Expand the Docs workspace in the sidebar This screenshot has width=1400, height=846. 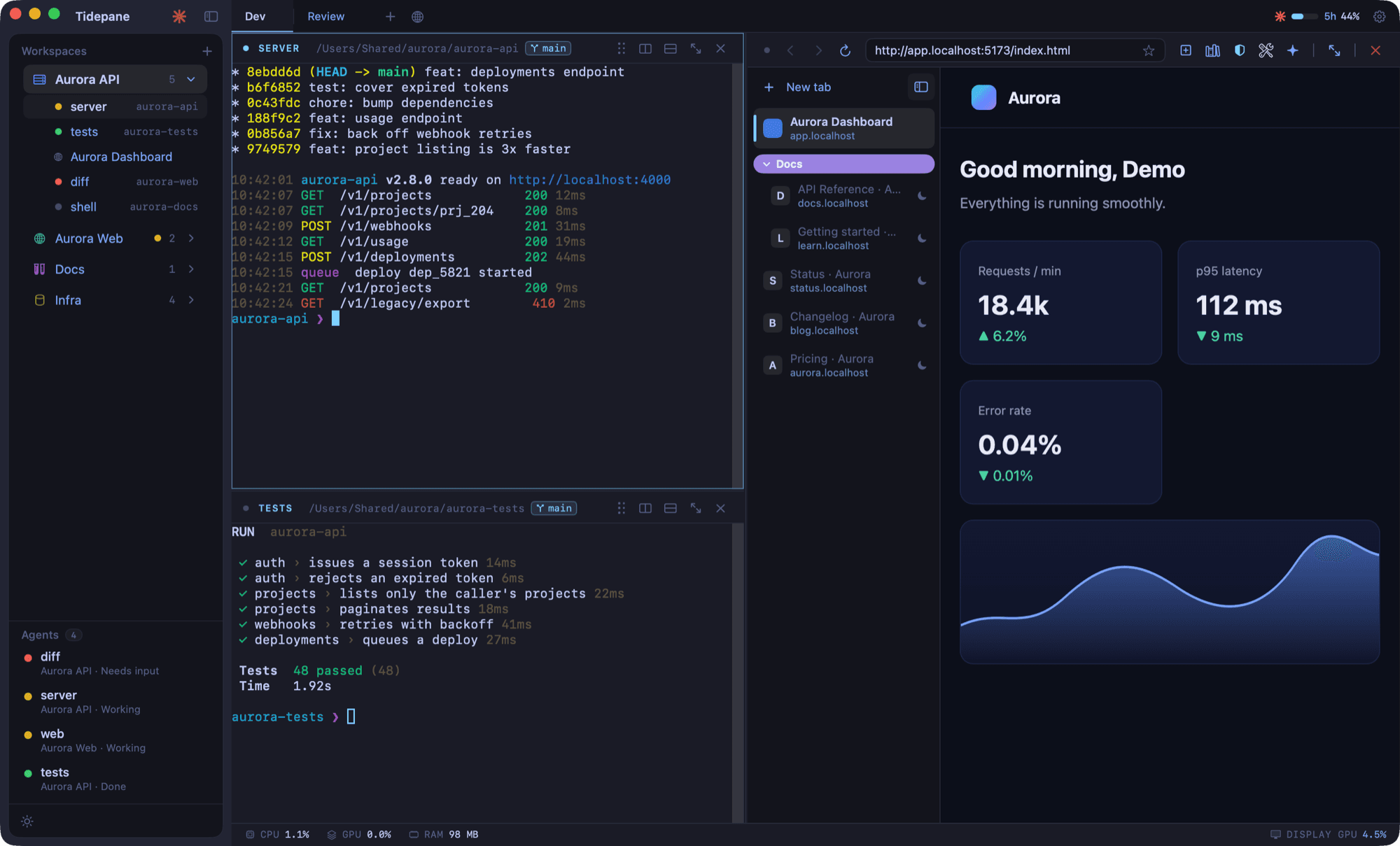pyautogui.click(x=191, y=269)
